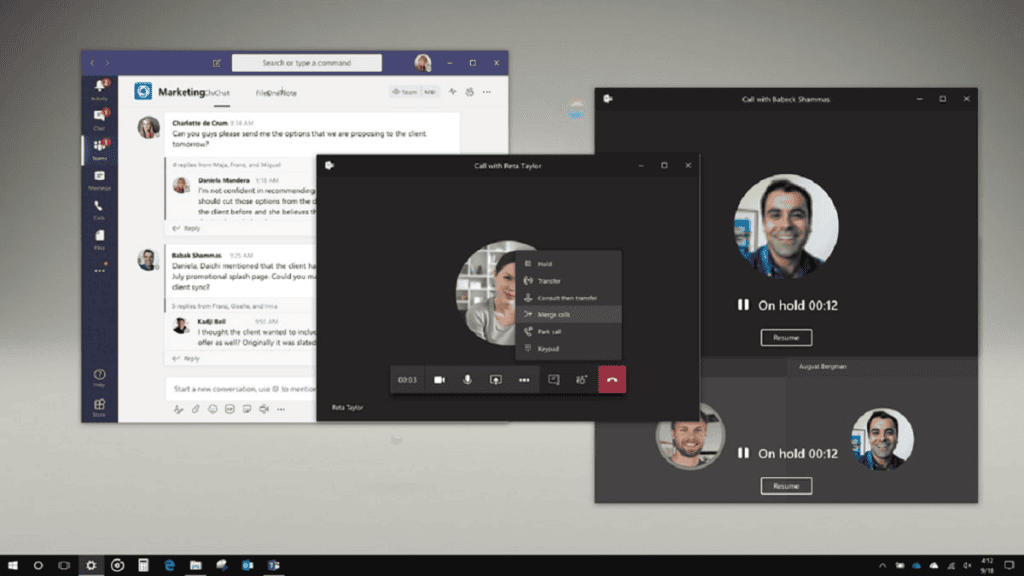Image resolution: width=1024 pixels, height=576 pixels.
Task: Select Park call from the call menu
Action: coord(549,331)
